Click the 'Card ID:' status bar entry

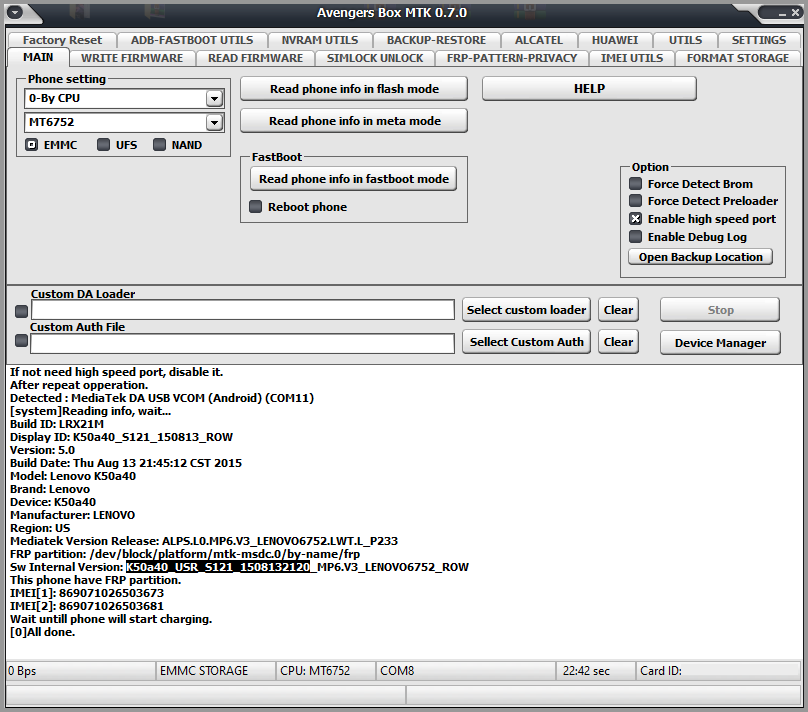(x=718, y=671)
